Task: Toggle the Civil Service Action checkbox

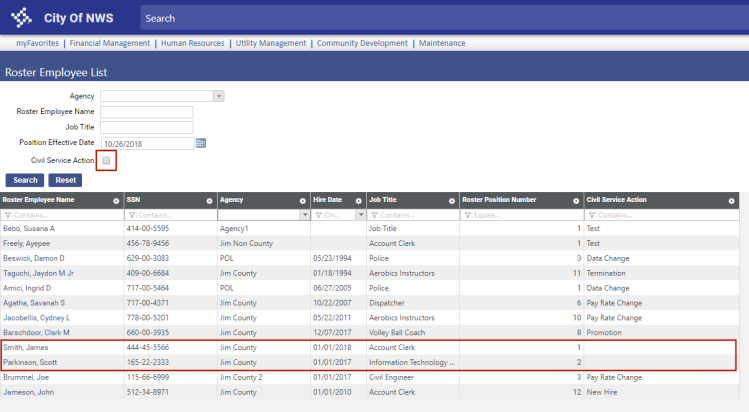Action: pyautogui.click(x=107, y=160)
